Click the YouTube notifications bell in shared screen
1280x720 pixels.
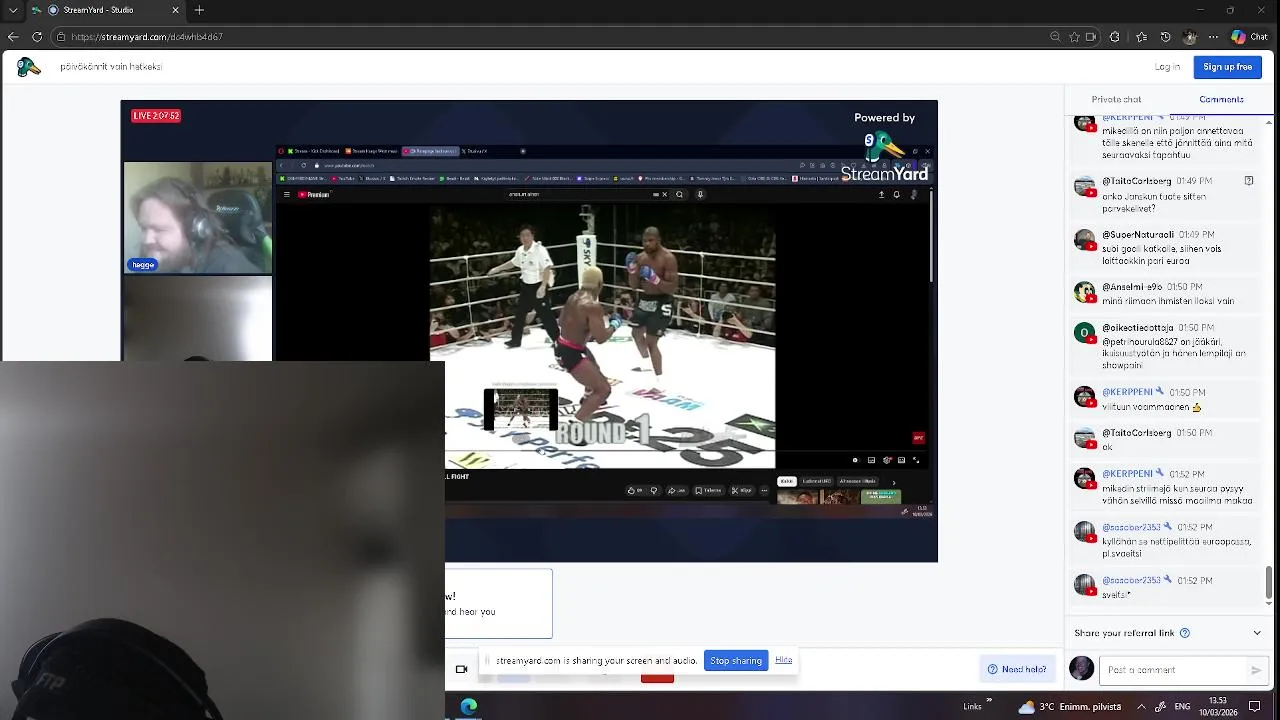[896, 195]
